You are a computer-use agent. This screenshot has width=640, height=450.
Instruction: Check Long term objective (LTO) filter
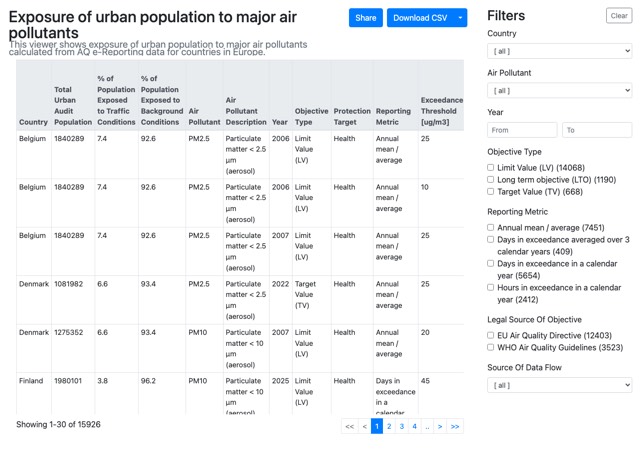[491, 179]
